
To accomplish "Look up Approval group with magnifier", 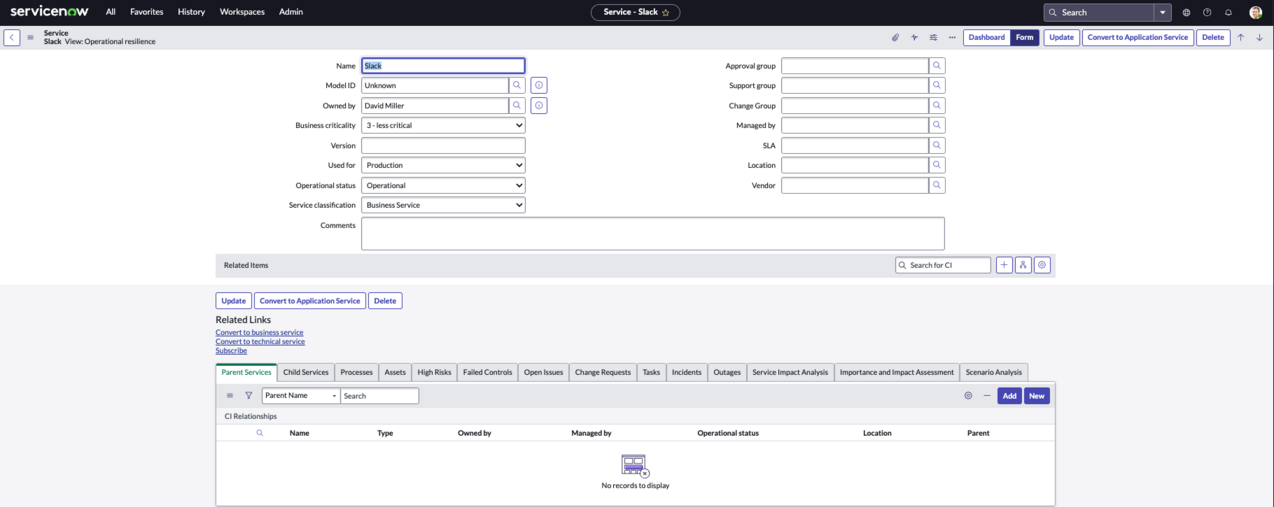I will pyautogui.click(x=937, y=65).
